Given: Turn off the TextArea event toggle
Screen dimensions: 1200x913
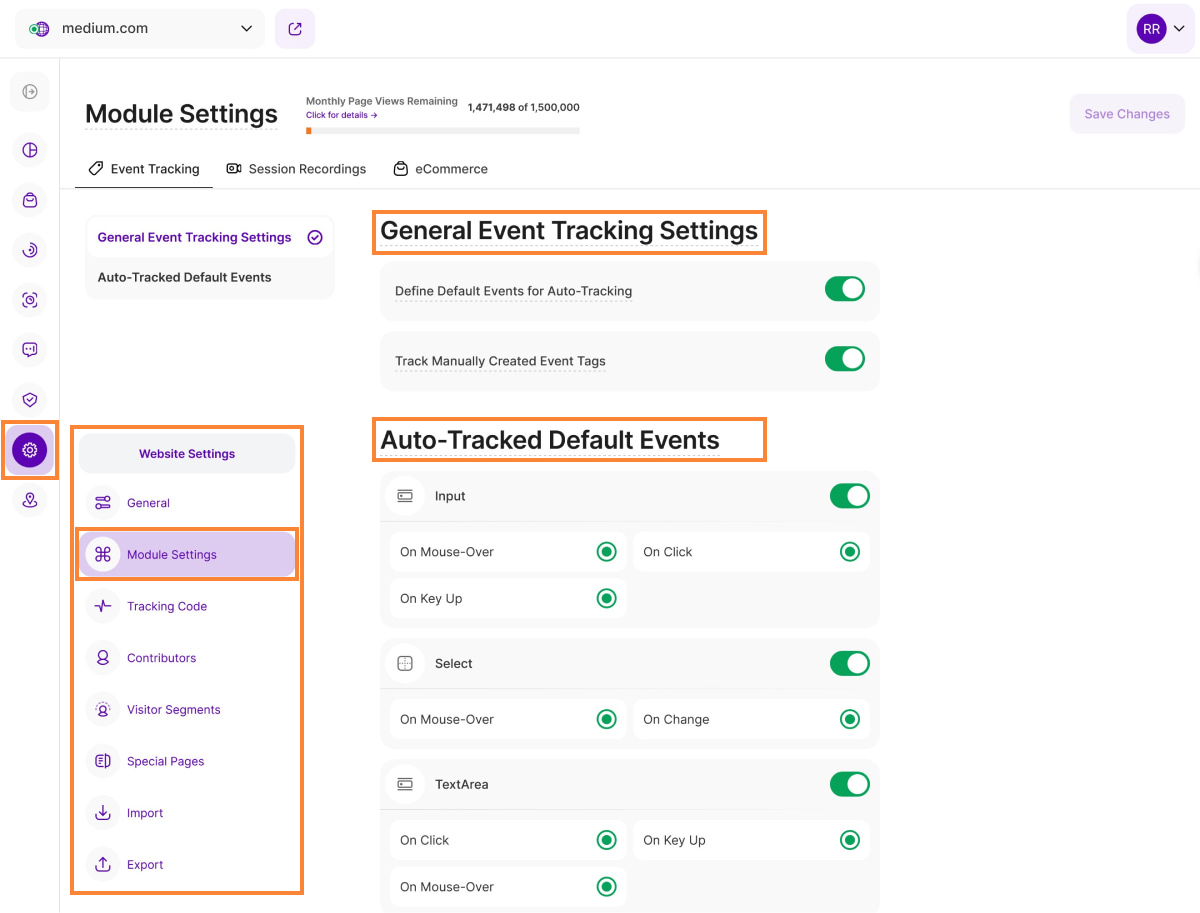Looking at the screenshot, I should (849, 784).
